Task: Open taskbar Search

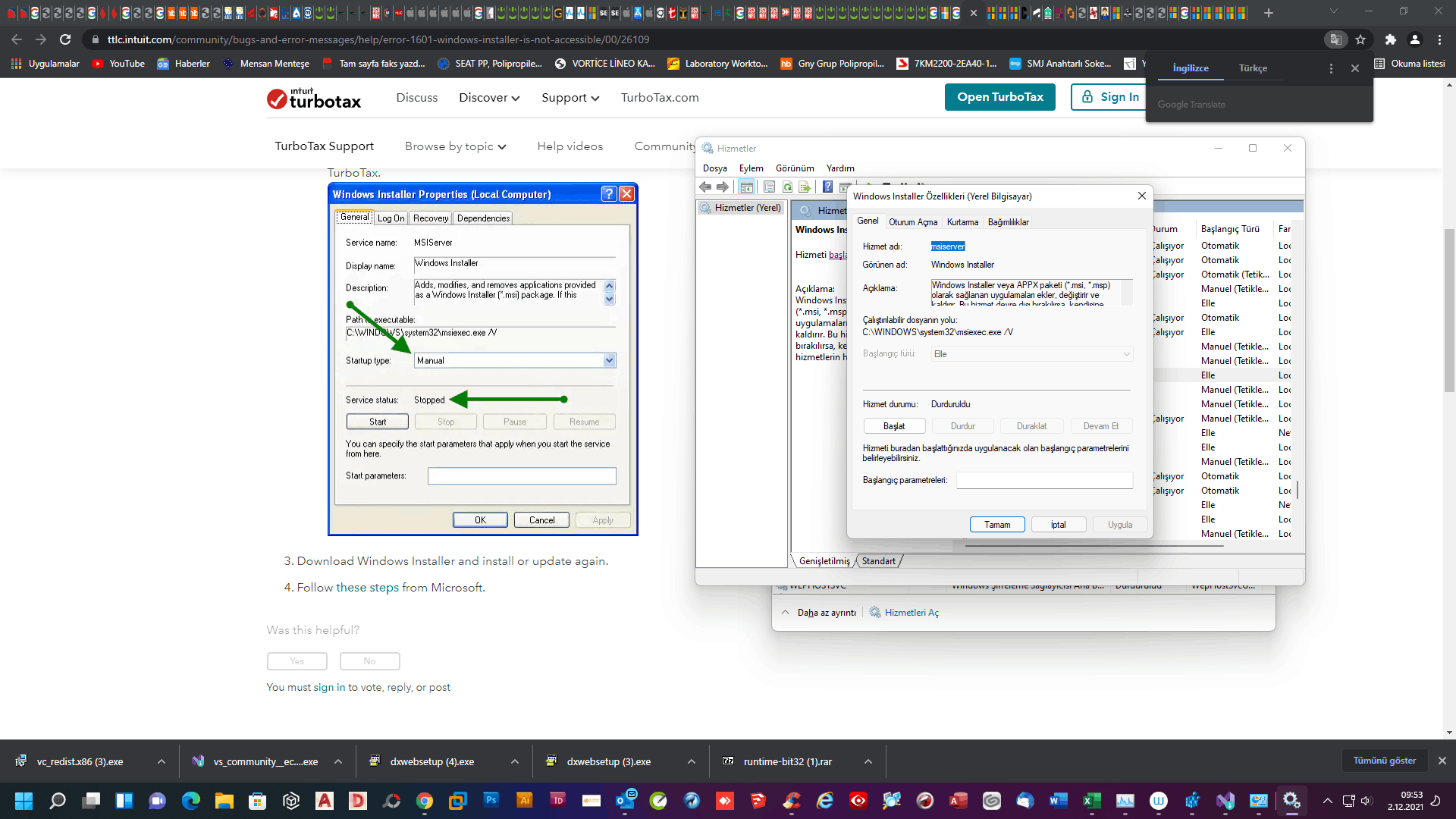Action: 58,801
